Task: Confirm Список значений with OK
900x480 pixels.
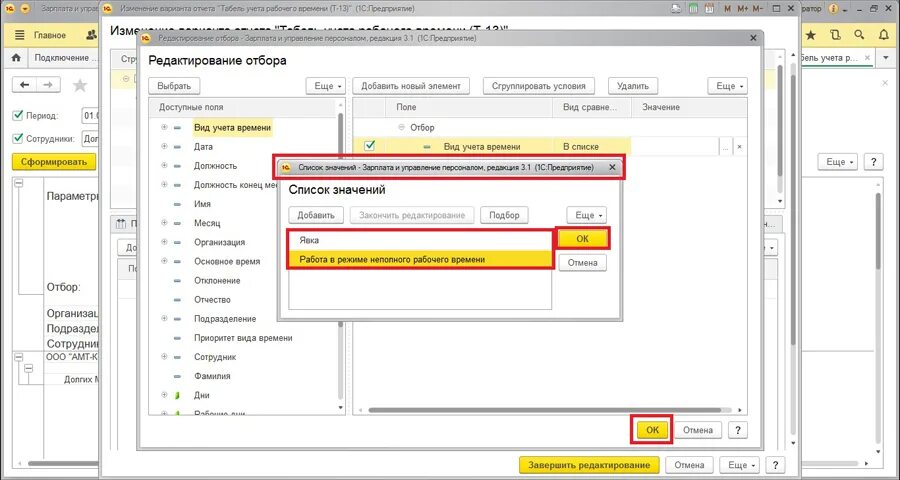Action: pos(582,239)
